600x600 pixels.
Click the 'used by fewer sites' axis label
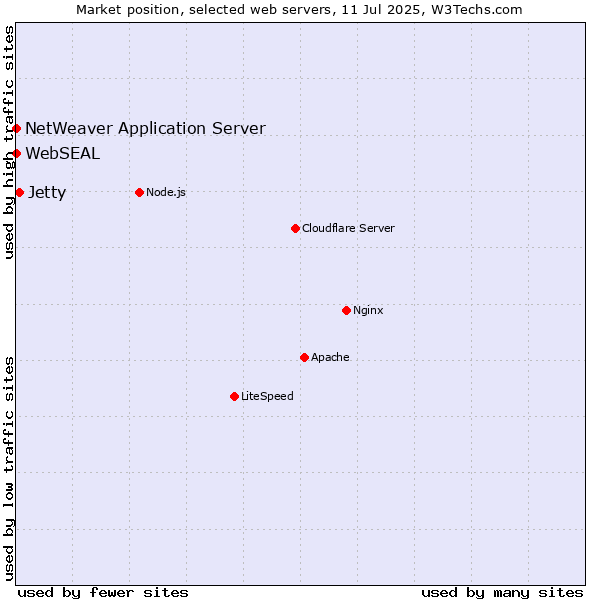click(x=103, y=593)
